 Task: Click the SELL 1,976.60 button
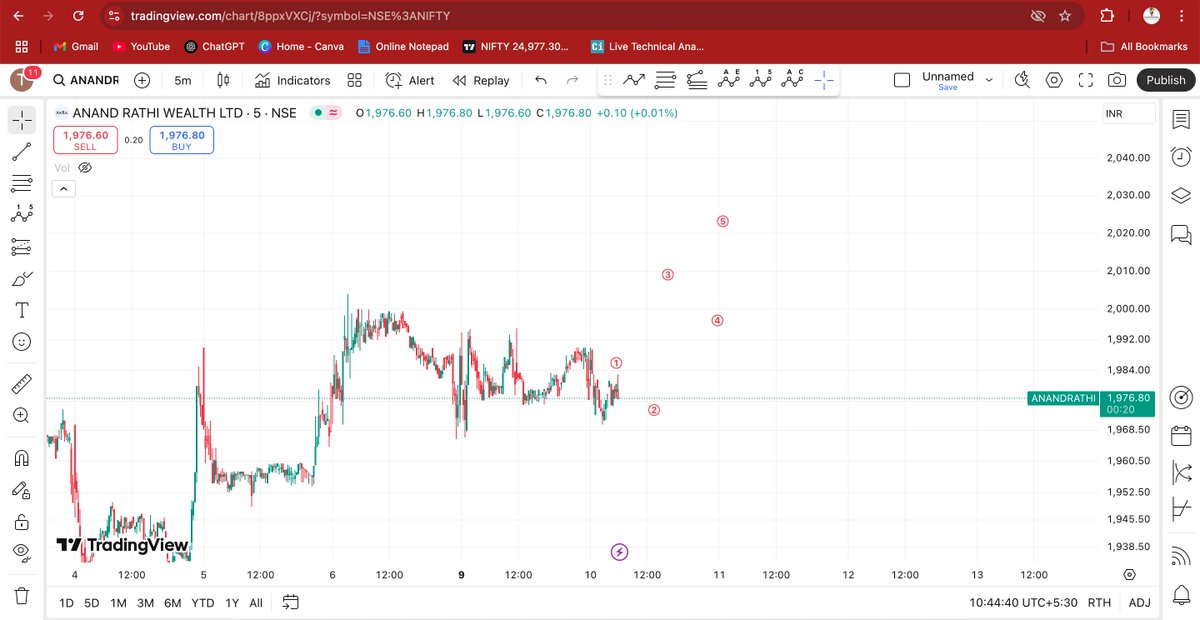click(x=85, y=141)
